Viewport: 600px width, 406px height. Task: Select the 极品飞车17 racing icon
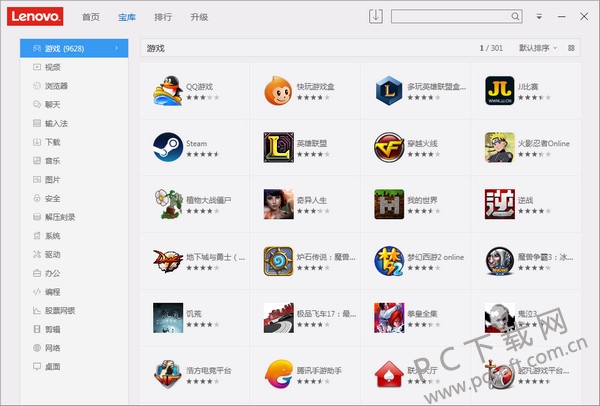click(279, 318)
